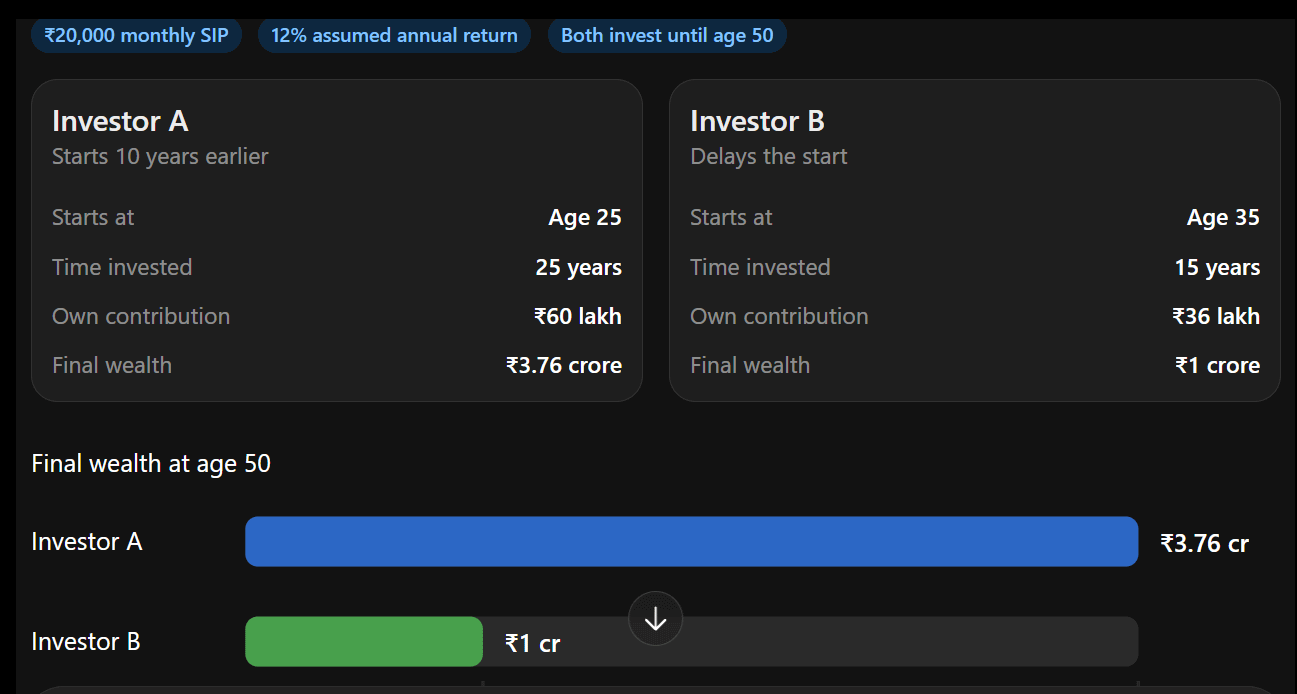The image size is (1297, 694).
Task: Click the Both invest until age 50 chip
Action: [x=667, y=36]
